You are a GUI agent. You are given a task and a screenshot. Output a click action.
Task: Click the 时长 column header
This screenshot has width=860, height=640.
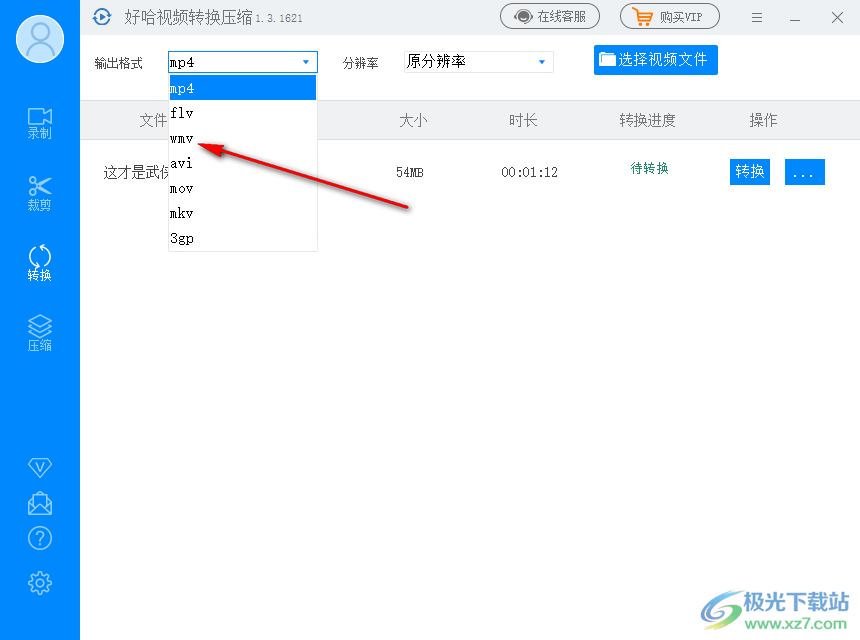[523, 120]
